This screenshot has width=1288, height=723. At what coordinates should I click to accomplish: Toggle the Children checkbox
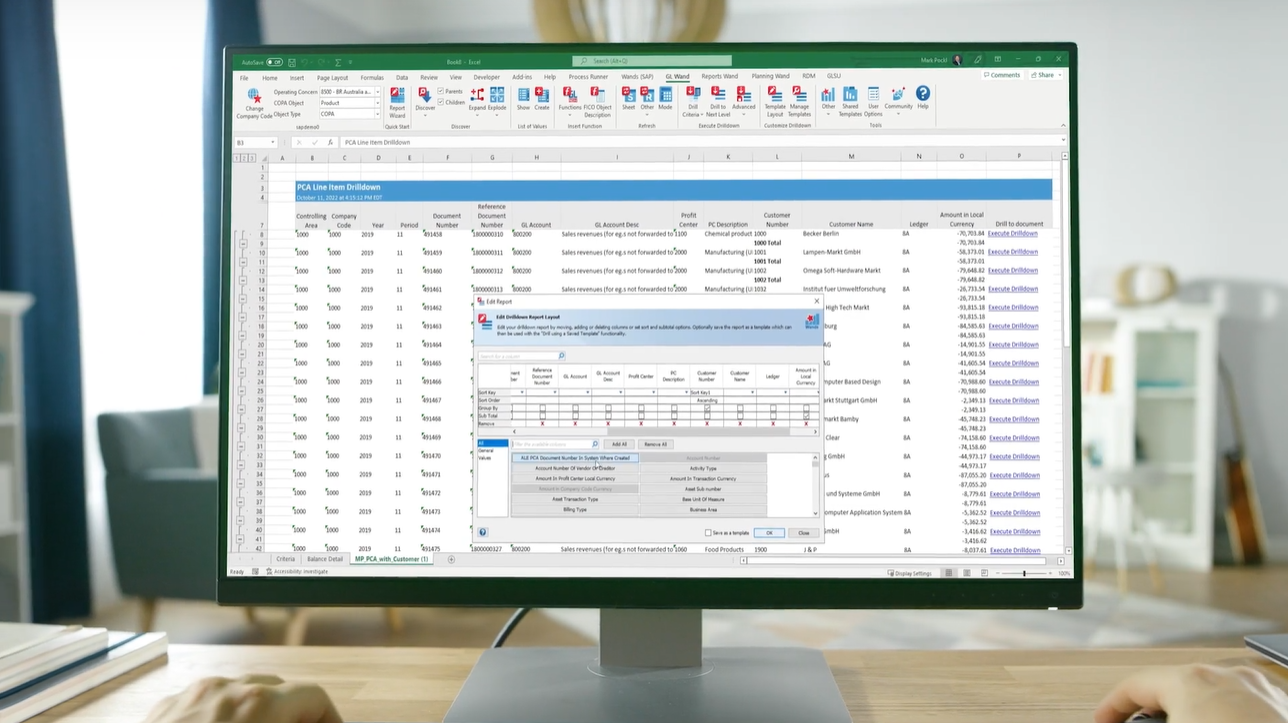click(441, 102)
